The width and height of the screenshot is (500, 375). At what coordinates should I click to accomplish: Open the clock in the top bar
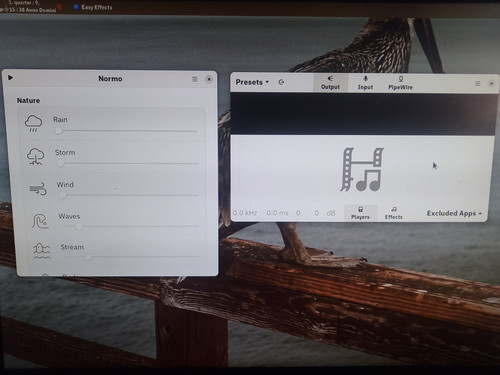click(28, 7)
